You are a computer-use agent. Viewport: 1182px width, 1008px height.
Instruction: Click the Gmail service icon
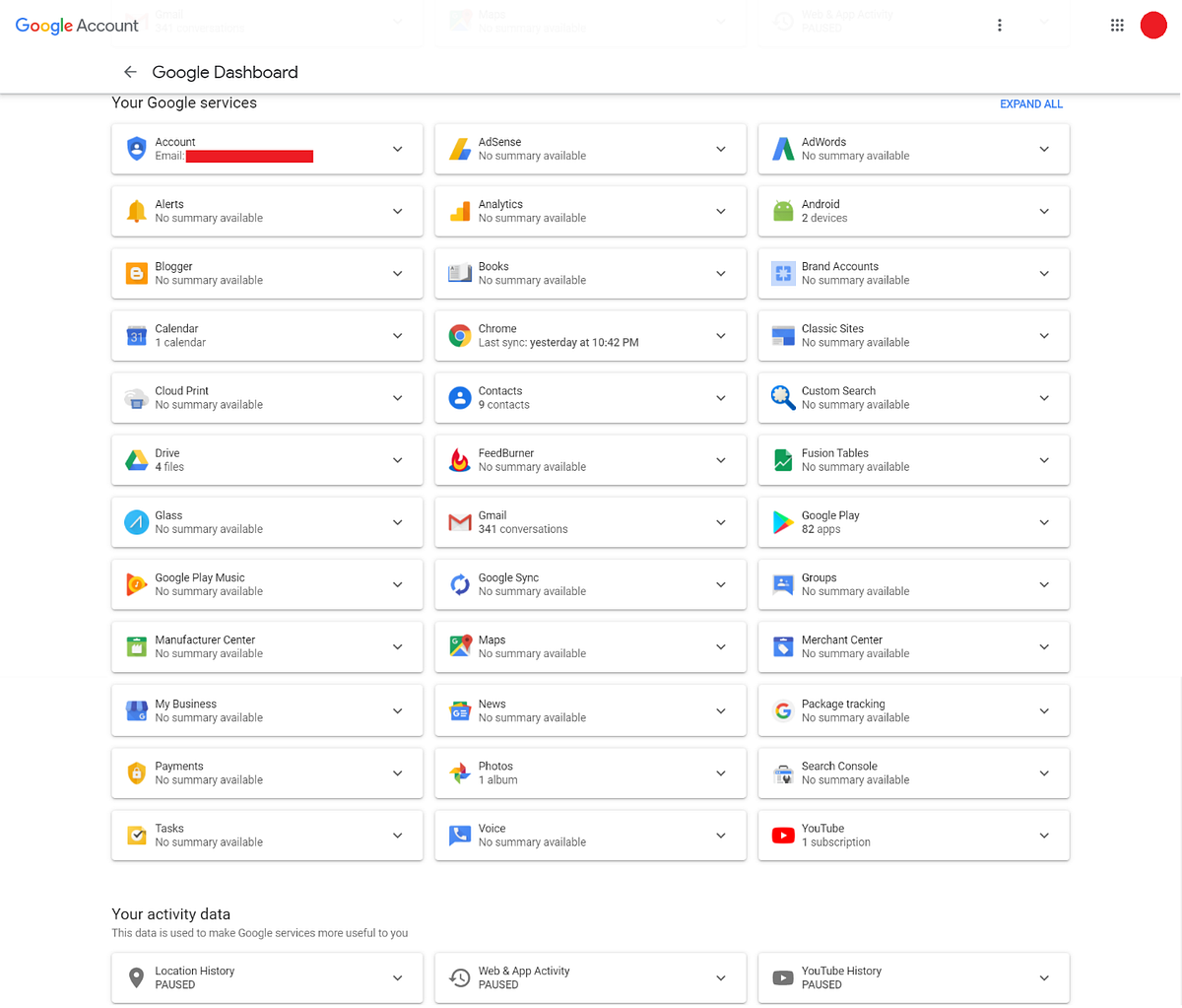pyautogui.click(x=459, y=522)
